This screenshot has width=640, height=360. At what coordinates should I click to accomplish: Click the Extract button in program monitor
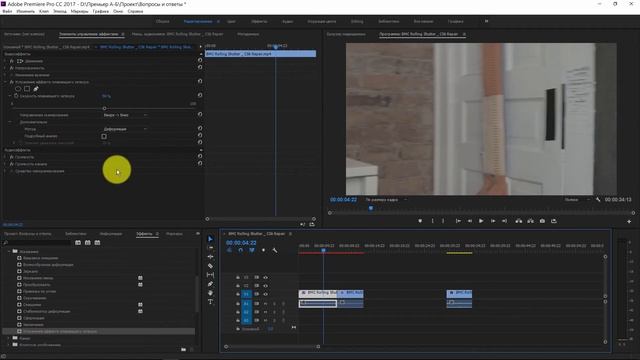coord(530,221)
